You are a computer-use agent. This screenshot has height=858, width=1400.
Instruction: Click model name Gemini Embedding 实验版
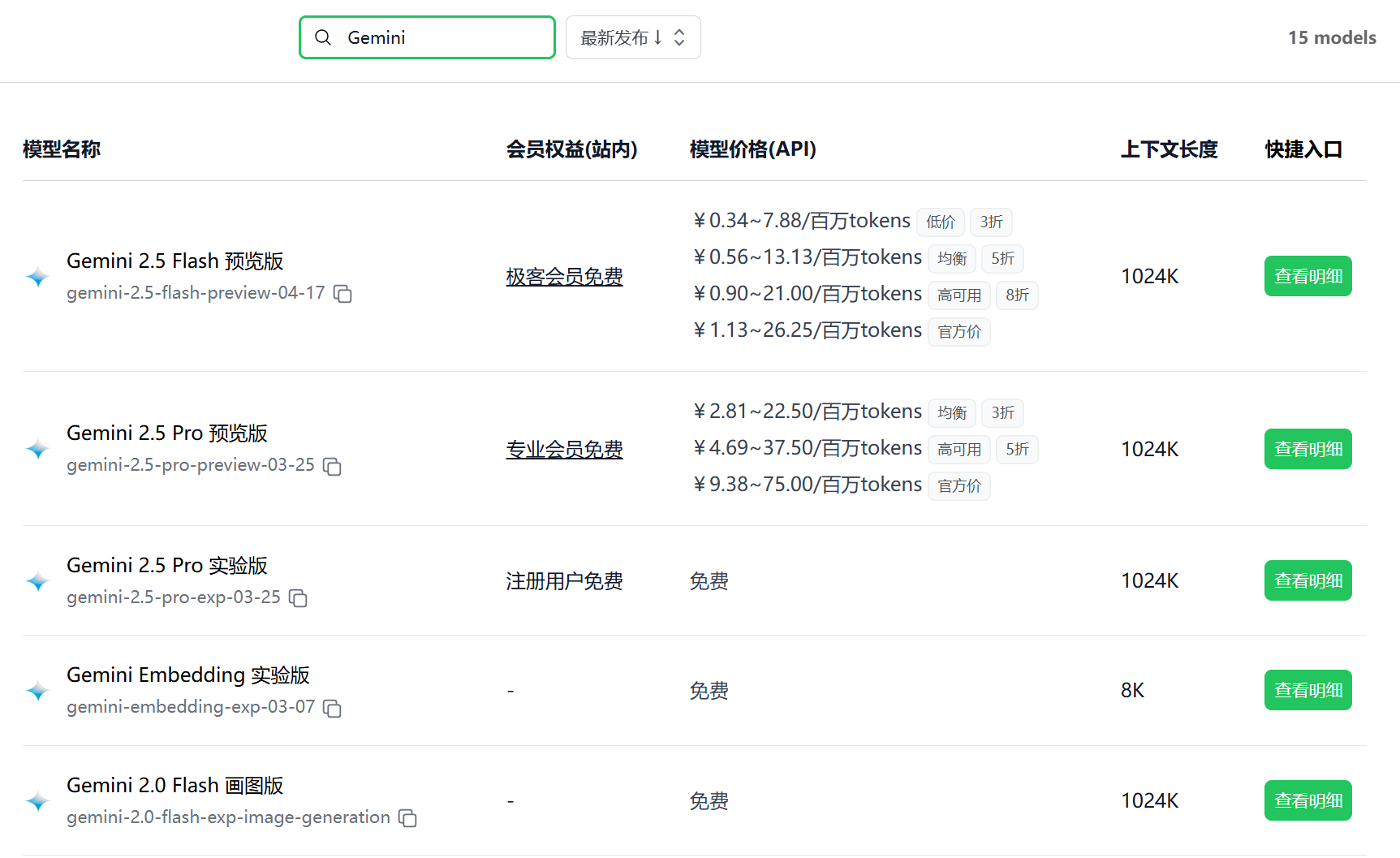click(188, 675)
